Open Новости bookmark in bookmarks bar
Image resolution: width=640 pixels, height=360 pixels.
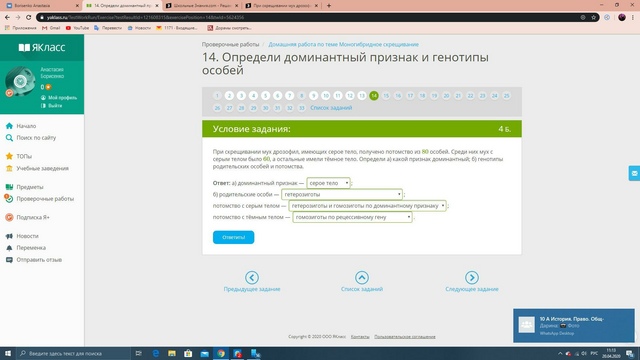(139, 28)
